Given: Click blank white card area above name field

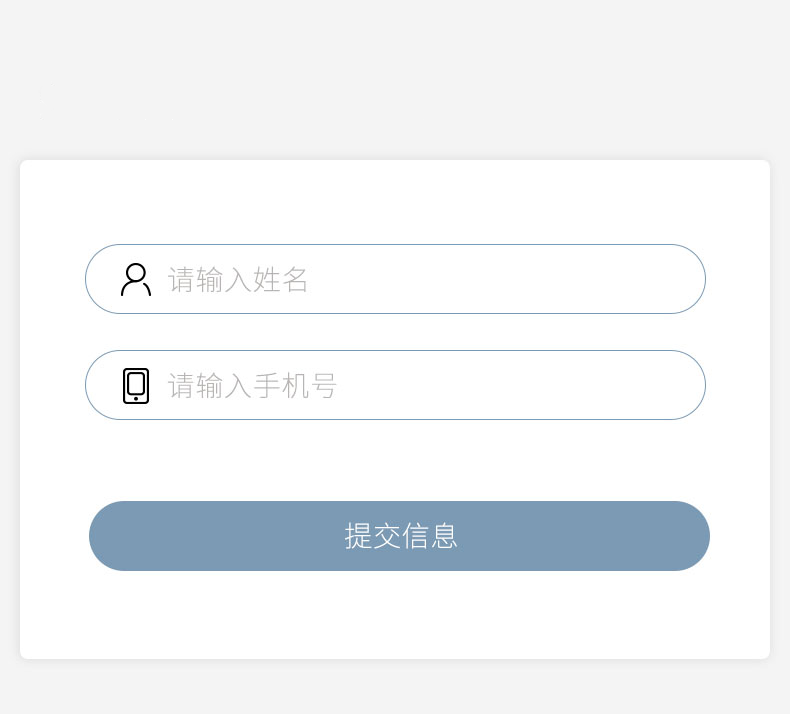Looking at the screenshot, I should point(395,203).
